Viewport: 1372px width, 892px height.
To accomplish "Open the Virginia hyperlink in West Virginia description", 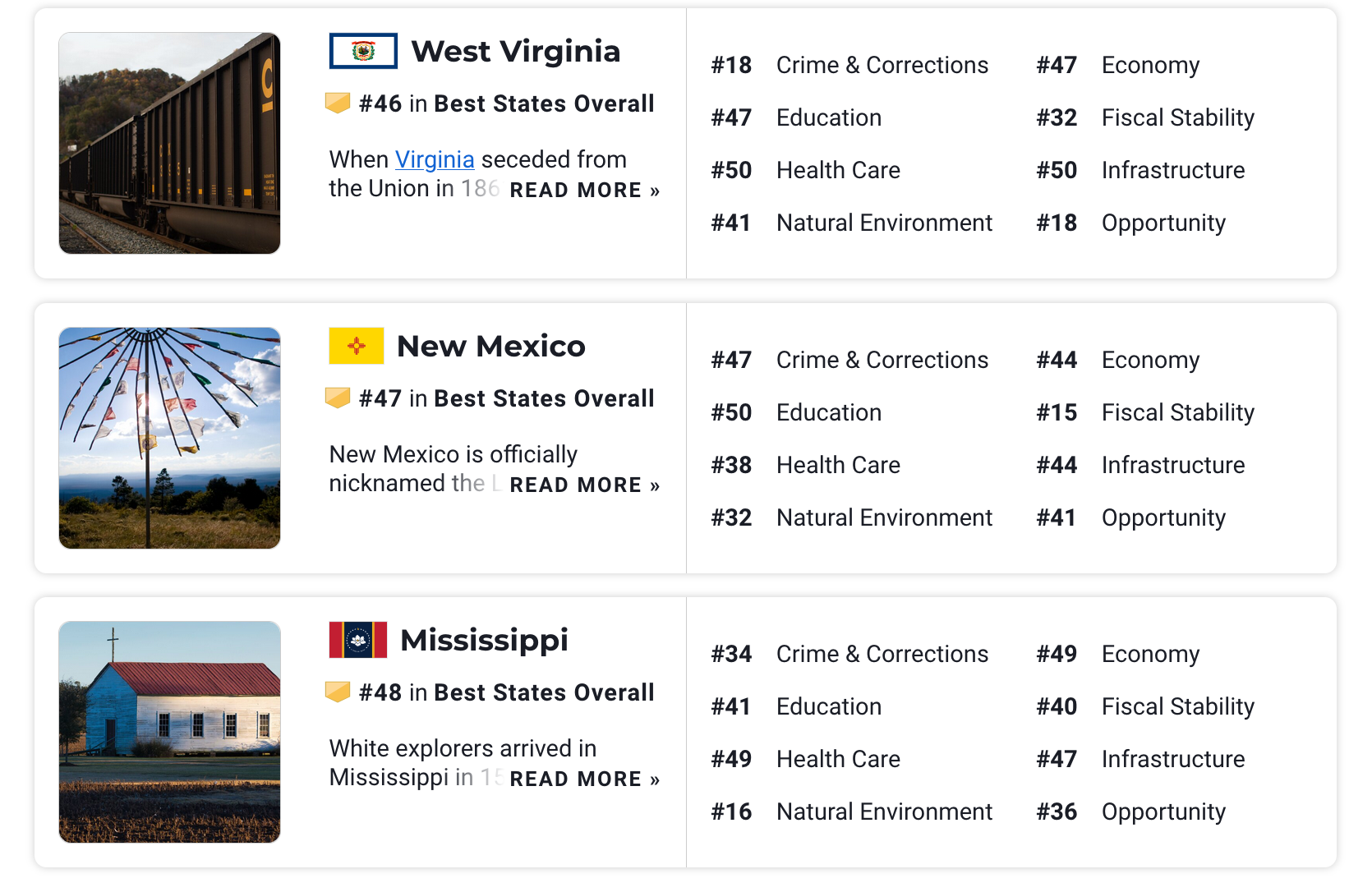I will point(435,159).
